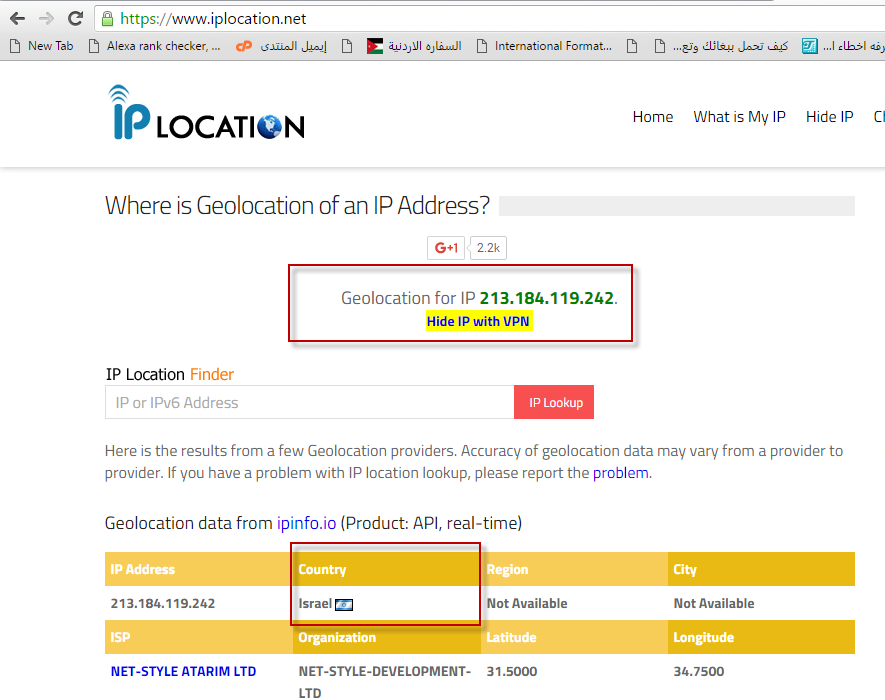Click the Organization header cell

[x=387, y=637]
